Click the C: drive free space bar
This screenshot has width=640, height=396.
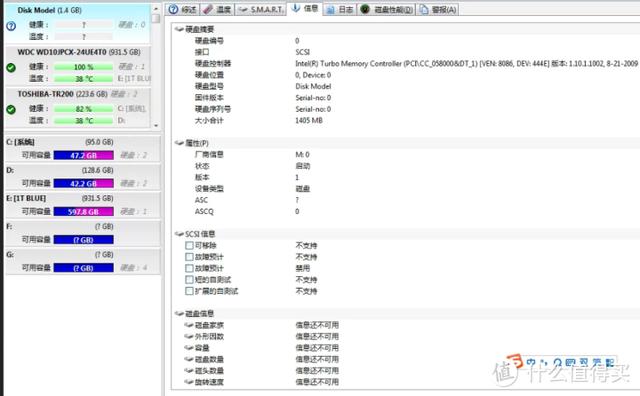click(x=84, y=155)
